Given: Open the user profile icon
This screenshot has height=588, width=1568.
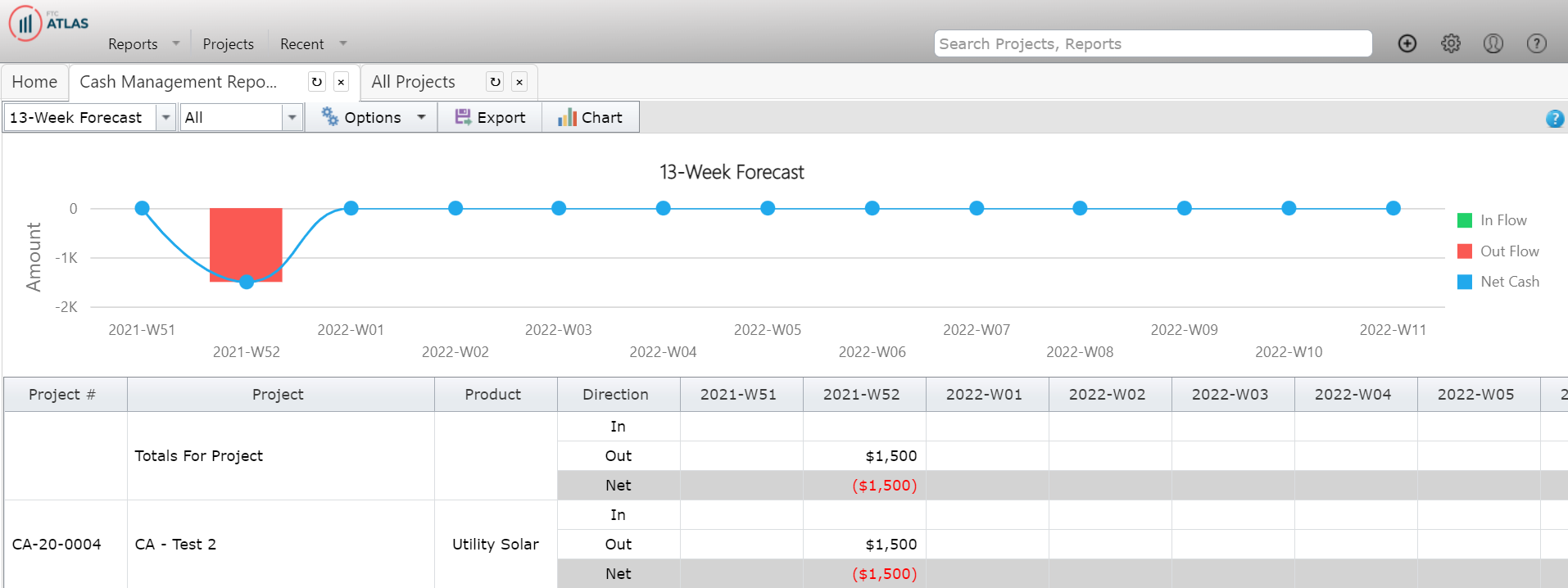Looking at the screenshot, I should tap(1493, 43).
